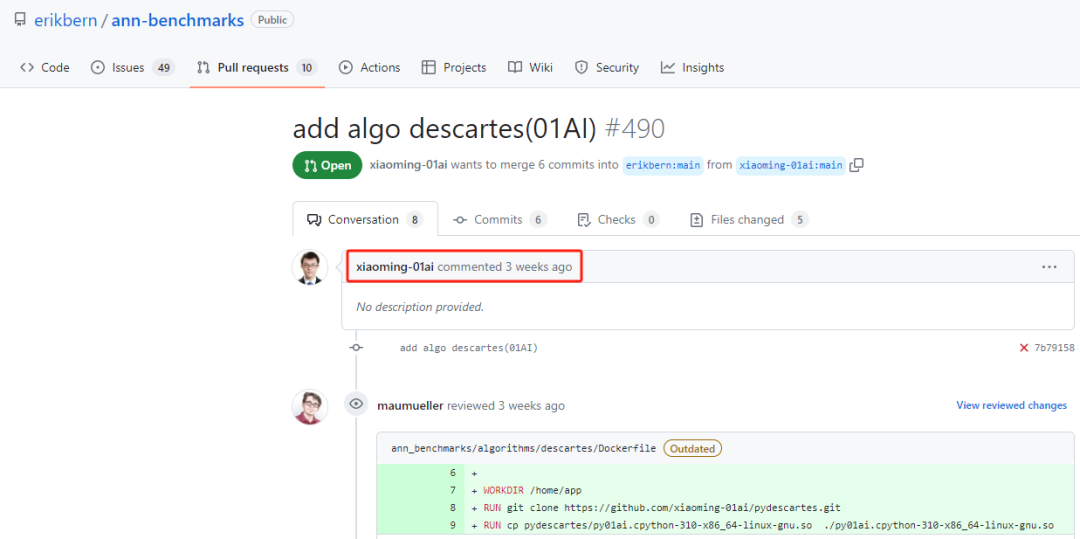Click the xiaoming-01ai avatar thumbnail
Screen dimensions: 1080x539
310,267
